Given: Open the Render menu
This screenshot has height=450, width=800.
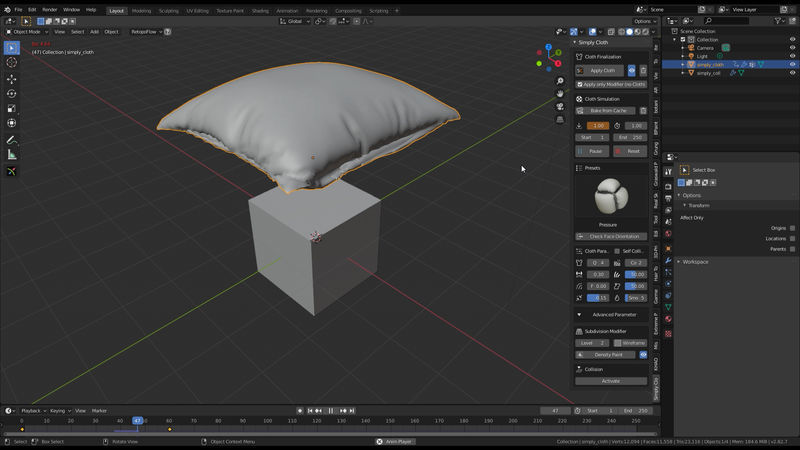Looking at the screenshot, I should pos(49,10).
